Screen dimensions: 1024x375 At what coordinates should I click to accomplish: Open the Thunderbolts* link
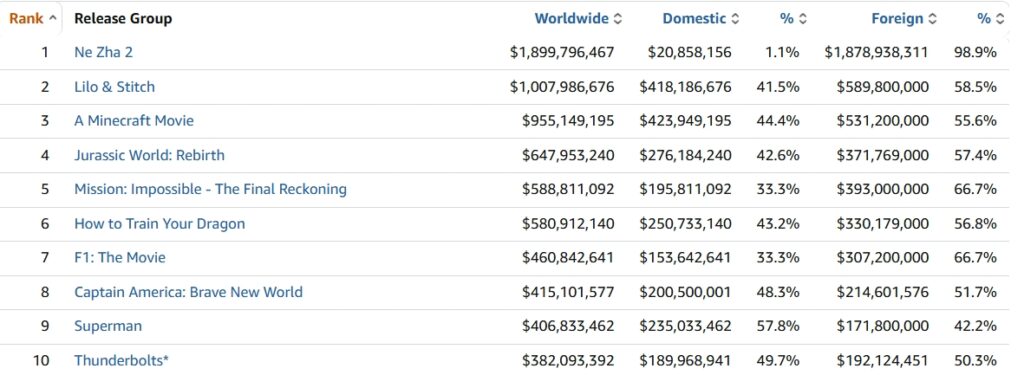(x=121, y=360)
